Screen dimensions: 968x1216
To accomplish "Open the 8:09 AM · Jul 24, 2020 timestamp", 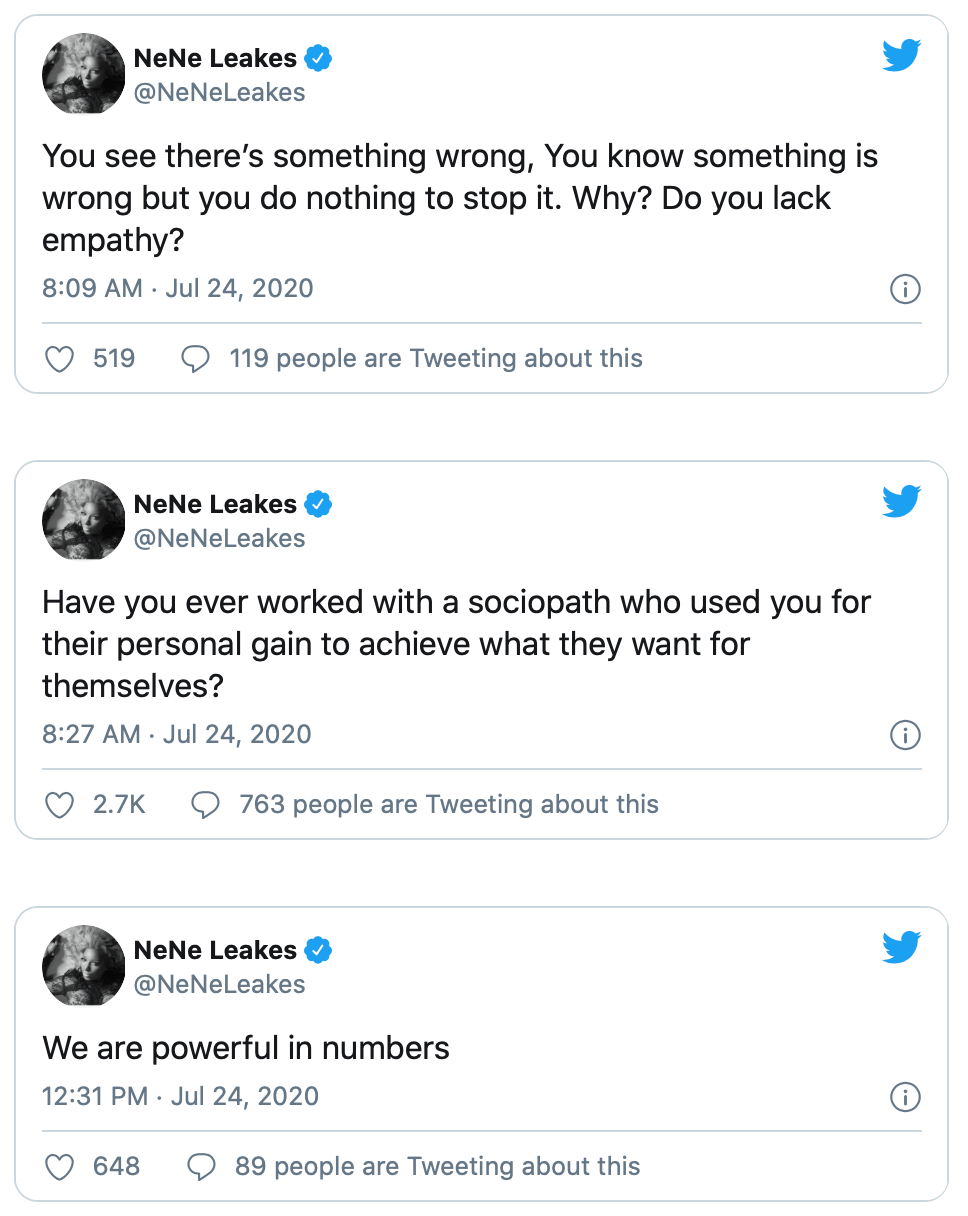I will (178, 289).
